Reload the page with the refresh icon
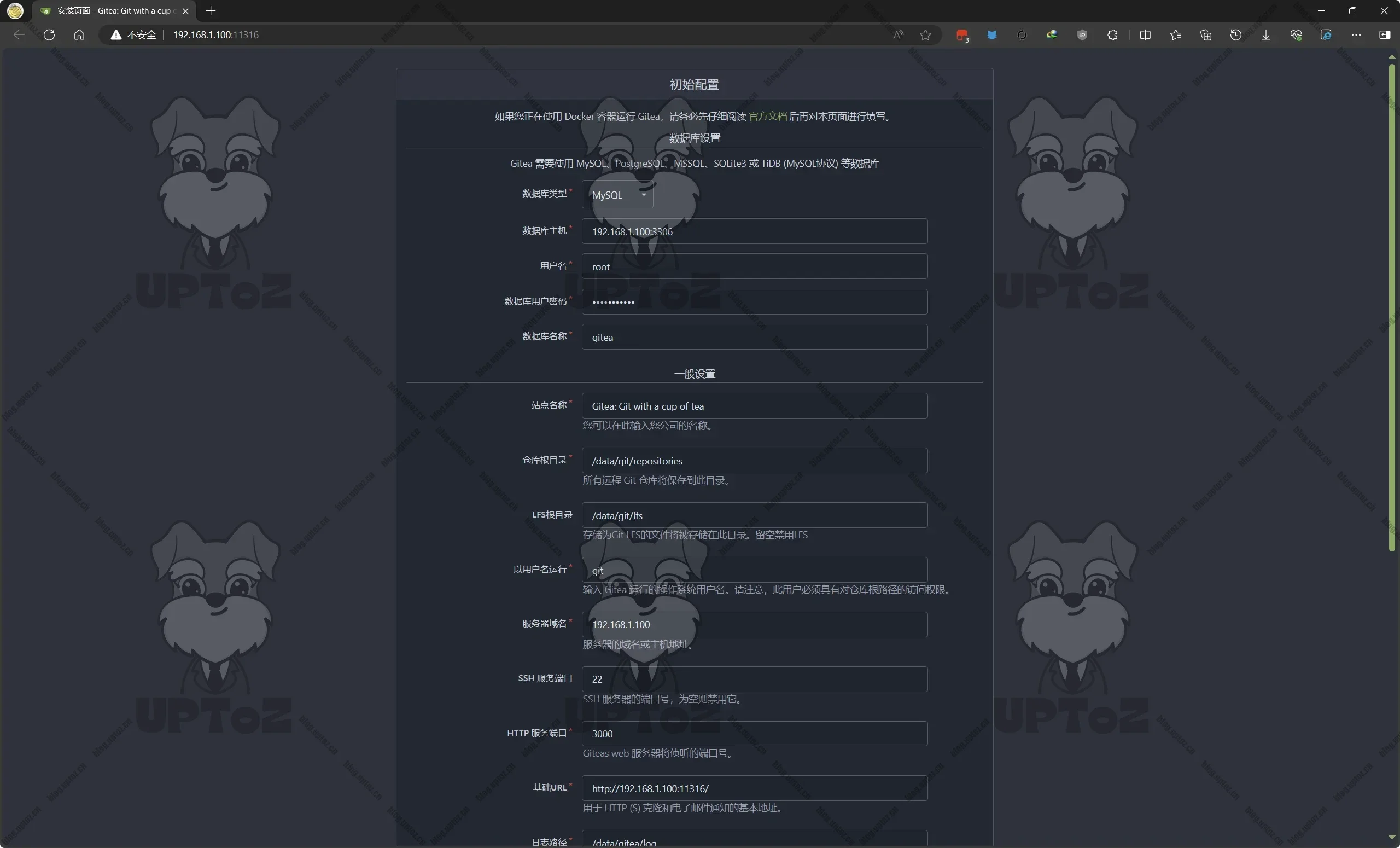The image size is (1400, 848). [49, 34]
